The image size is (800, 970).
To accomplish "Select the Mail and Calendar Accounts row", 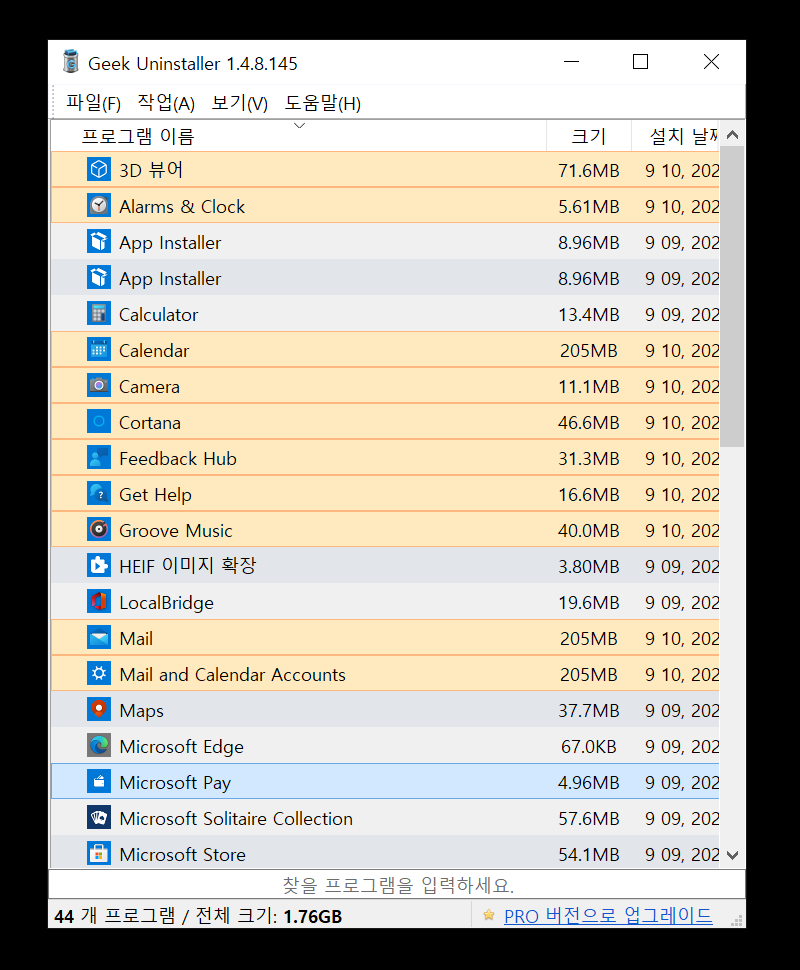I will click(385, 673).
